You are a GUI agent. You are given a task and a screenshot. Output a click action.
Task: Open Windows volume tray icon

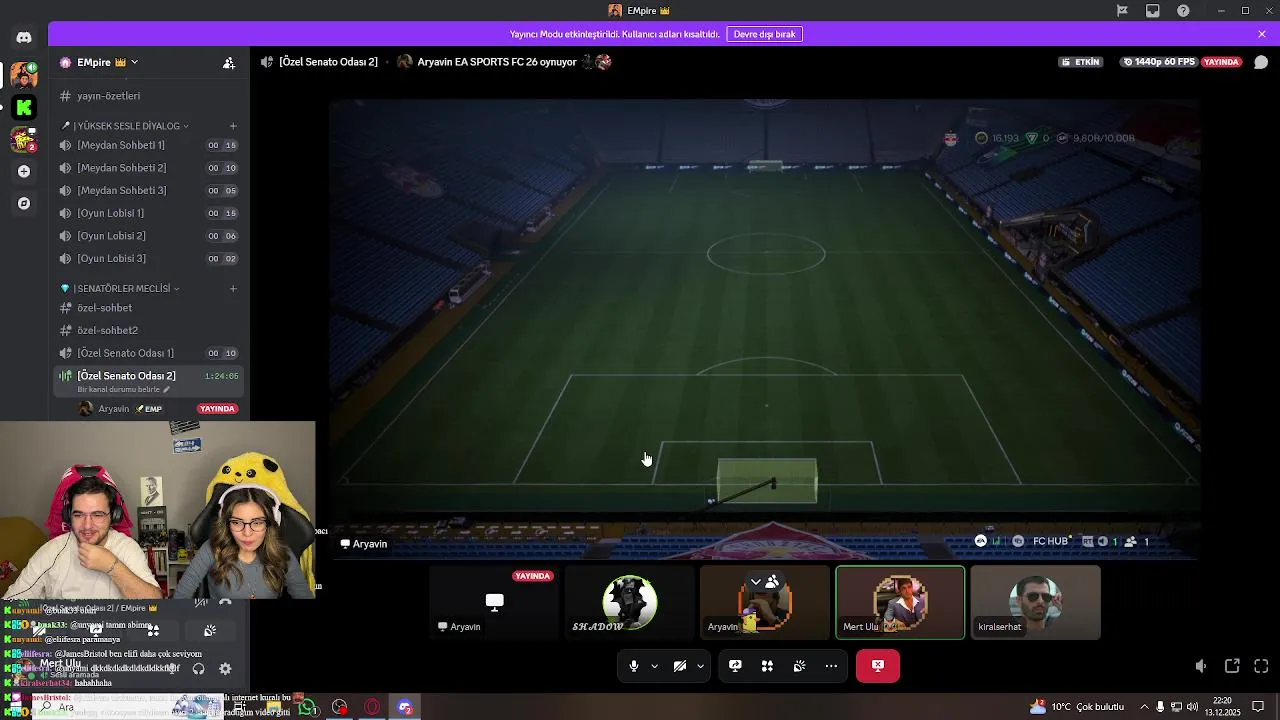click(x=1192, y=707)
